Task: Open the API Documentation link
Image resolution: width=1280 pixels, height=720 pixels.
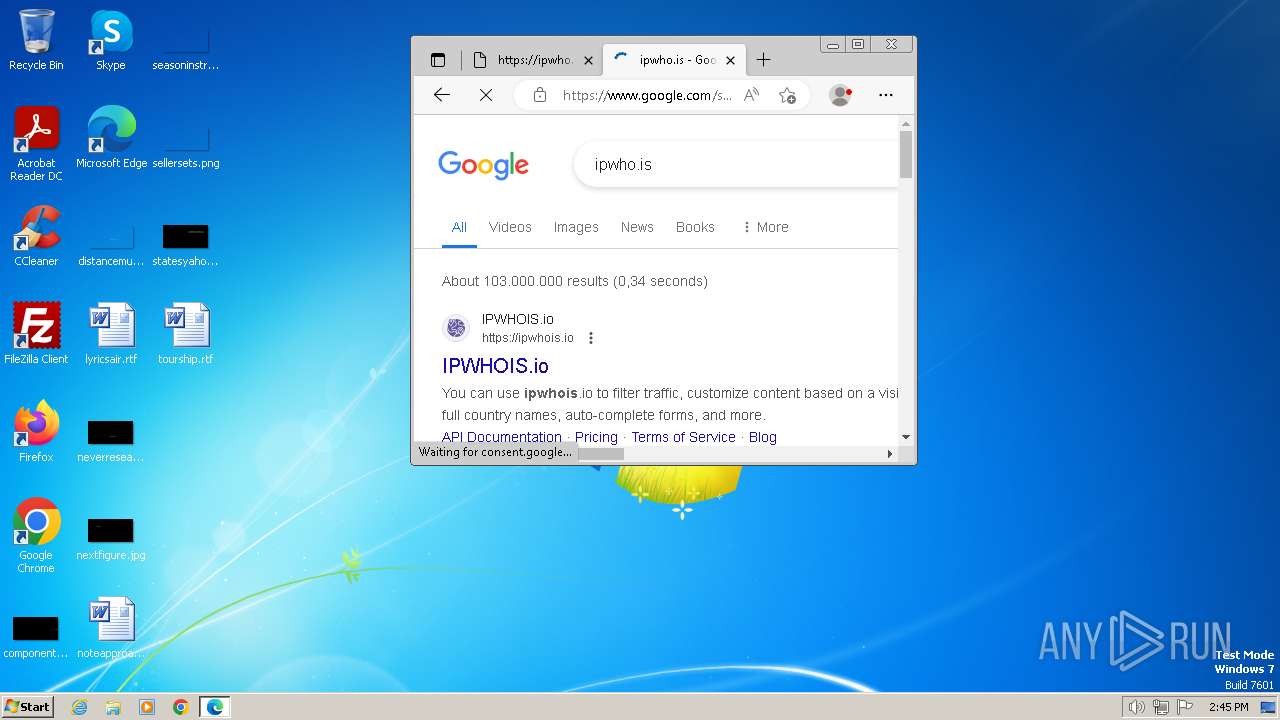Action: [502, 437]
